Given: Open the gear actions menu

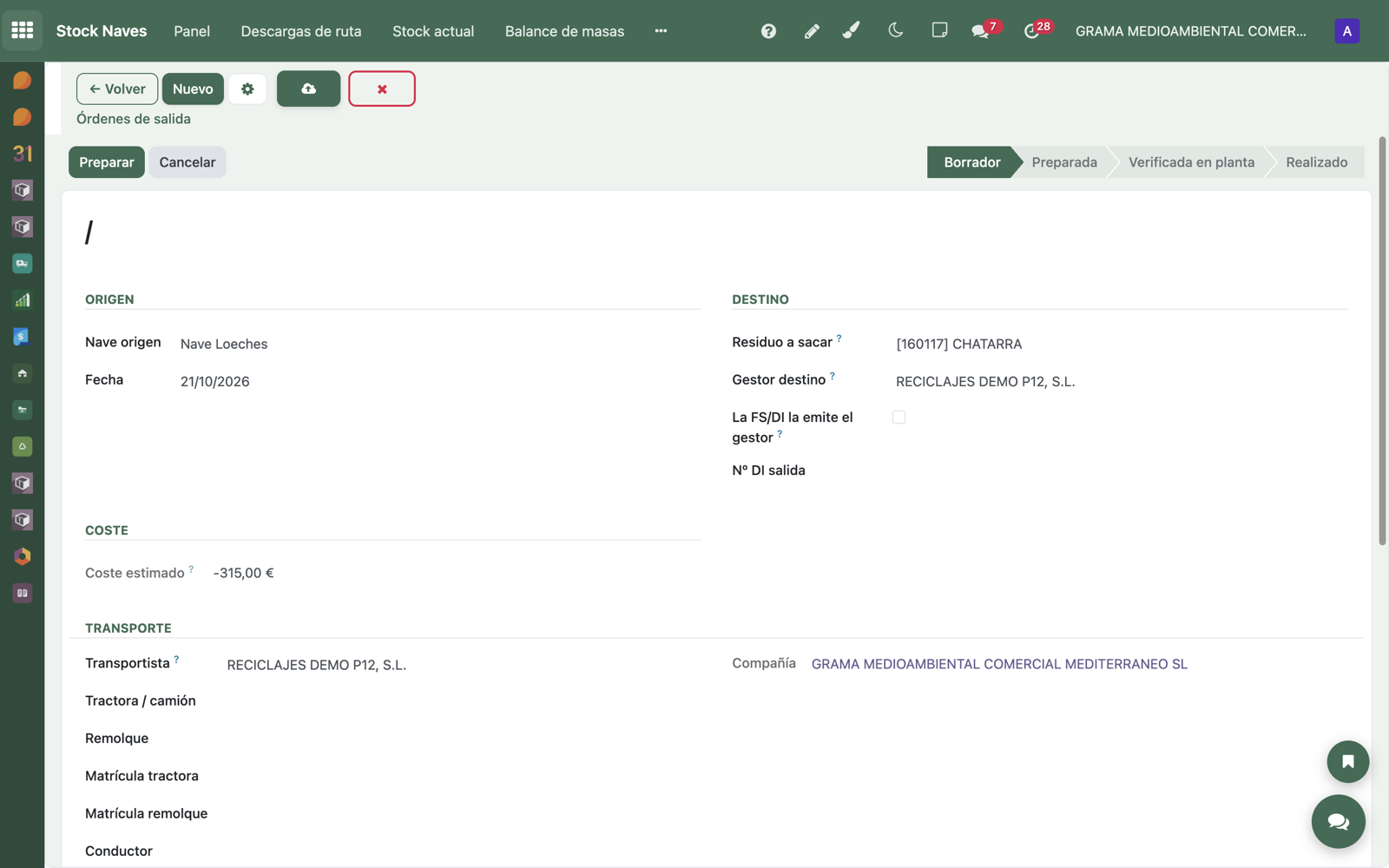Looking at the screenshot, I should click(x=247, y=89).
